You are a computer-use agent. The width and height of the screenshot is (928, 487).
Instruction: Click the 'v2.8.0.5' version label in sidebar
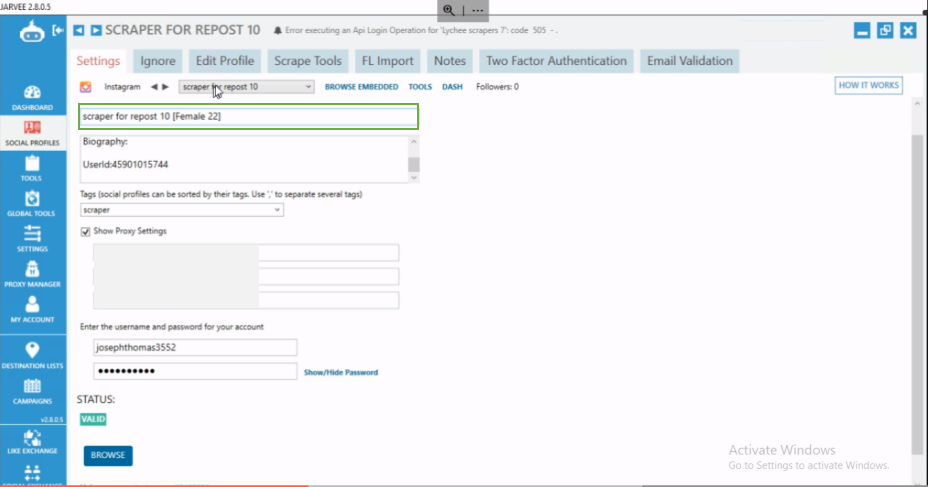52,420
